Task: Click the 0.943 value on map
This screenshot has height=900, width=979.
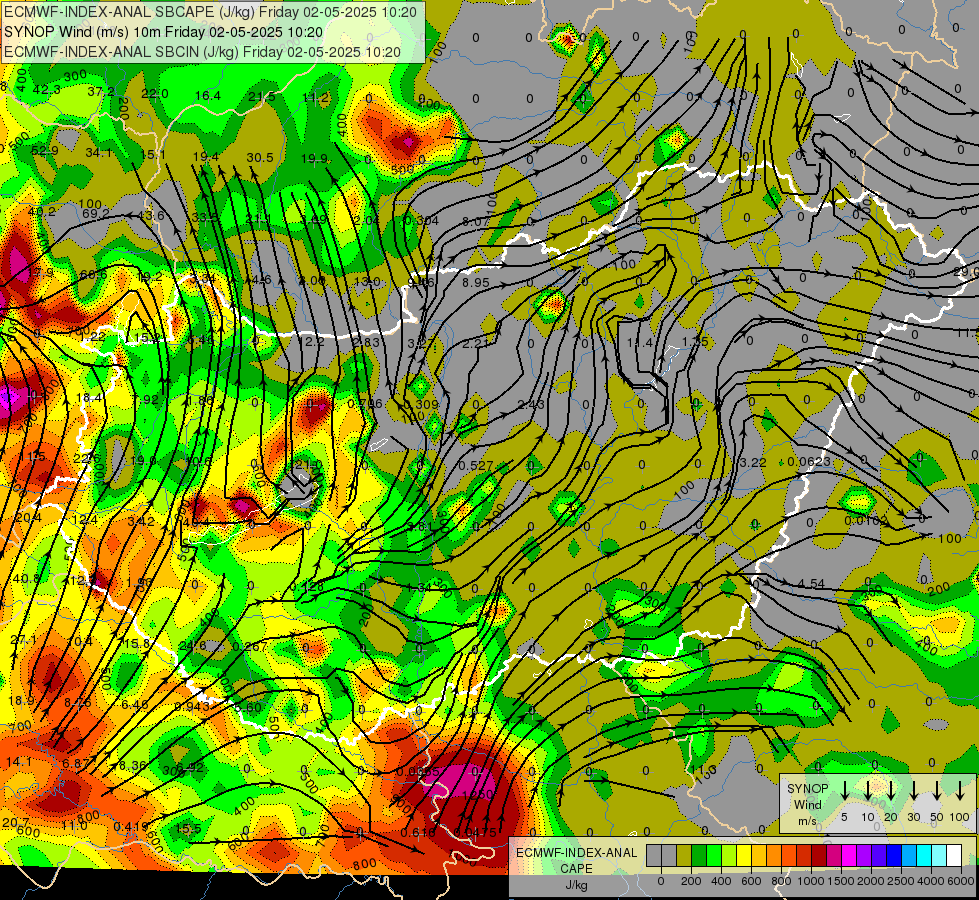Action: [192, 706]
